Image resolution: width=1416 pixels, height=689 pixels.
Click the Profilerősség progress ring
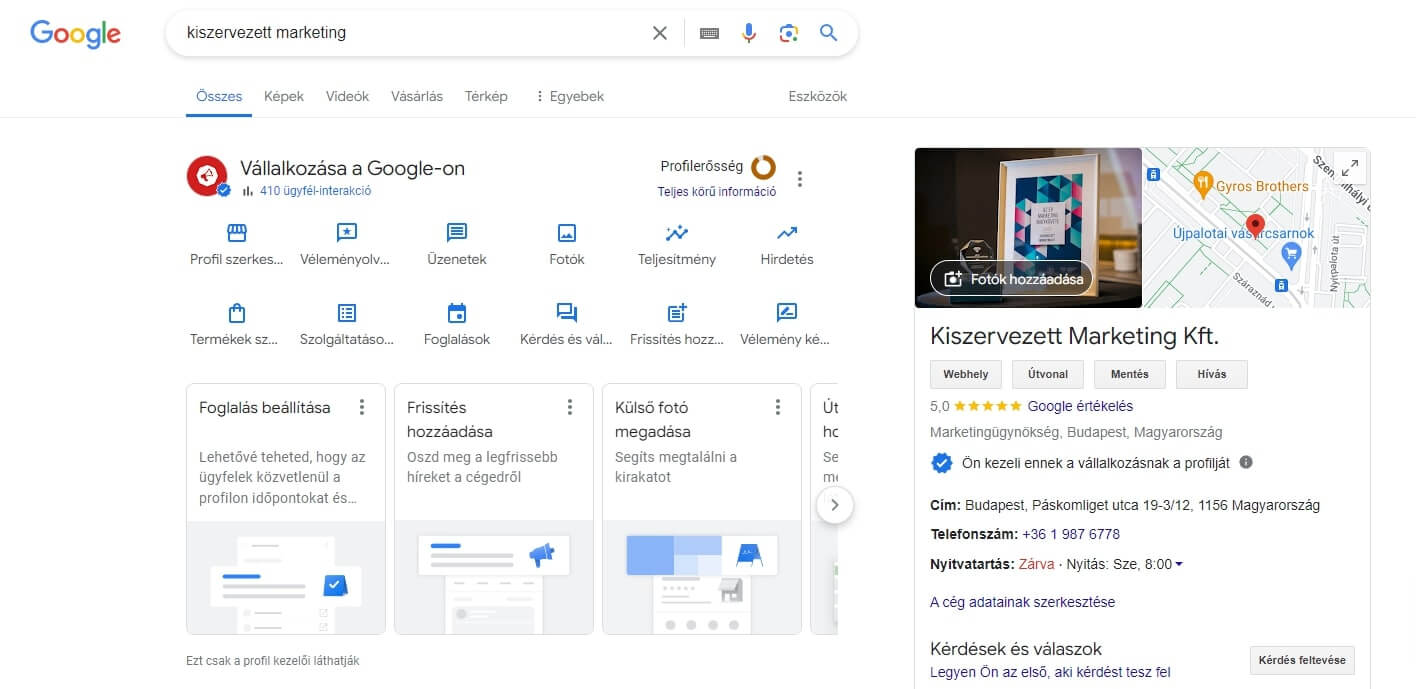click(763, 167)
